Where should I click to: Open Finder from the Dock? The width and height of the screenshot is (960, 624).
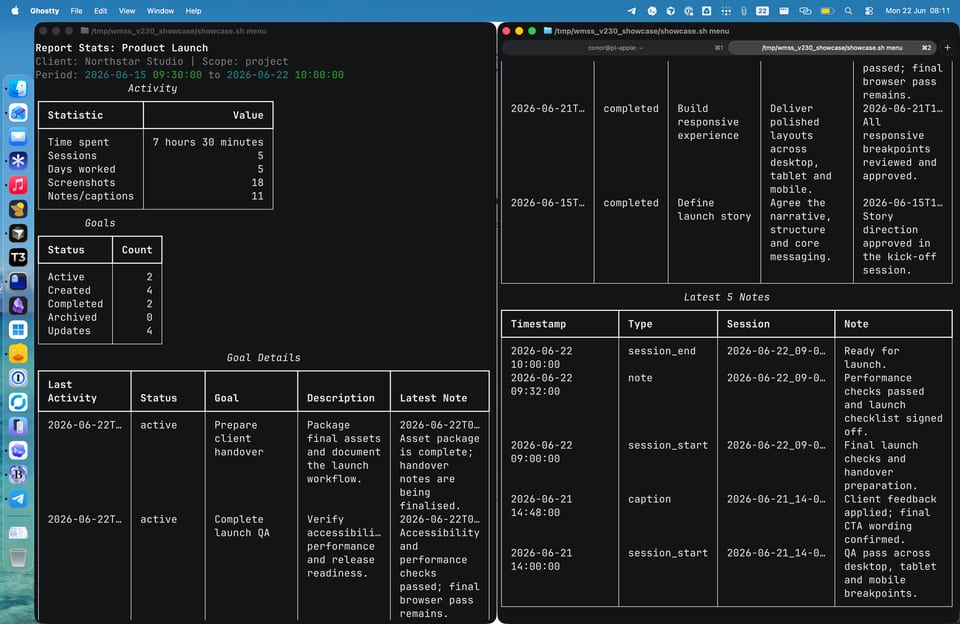(x=18, y=88)
